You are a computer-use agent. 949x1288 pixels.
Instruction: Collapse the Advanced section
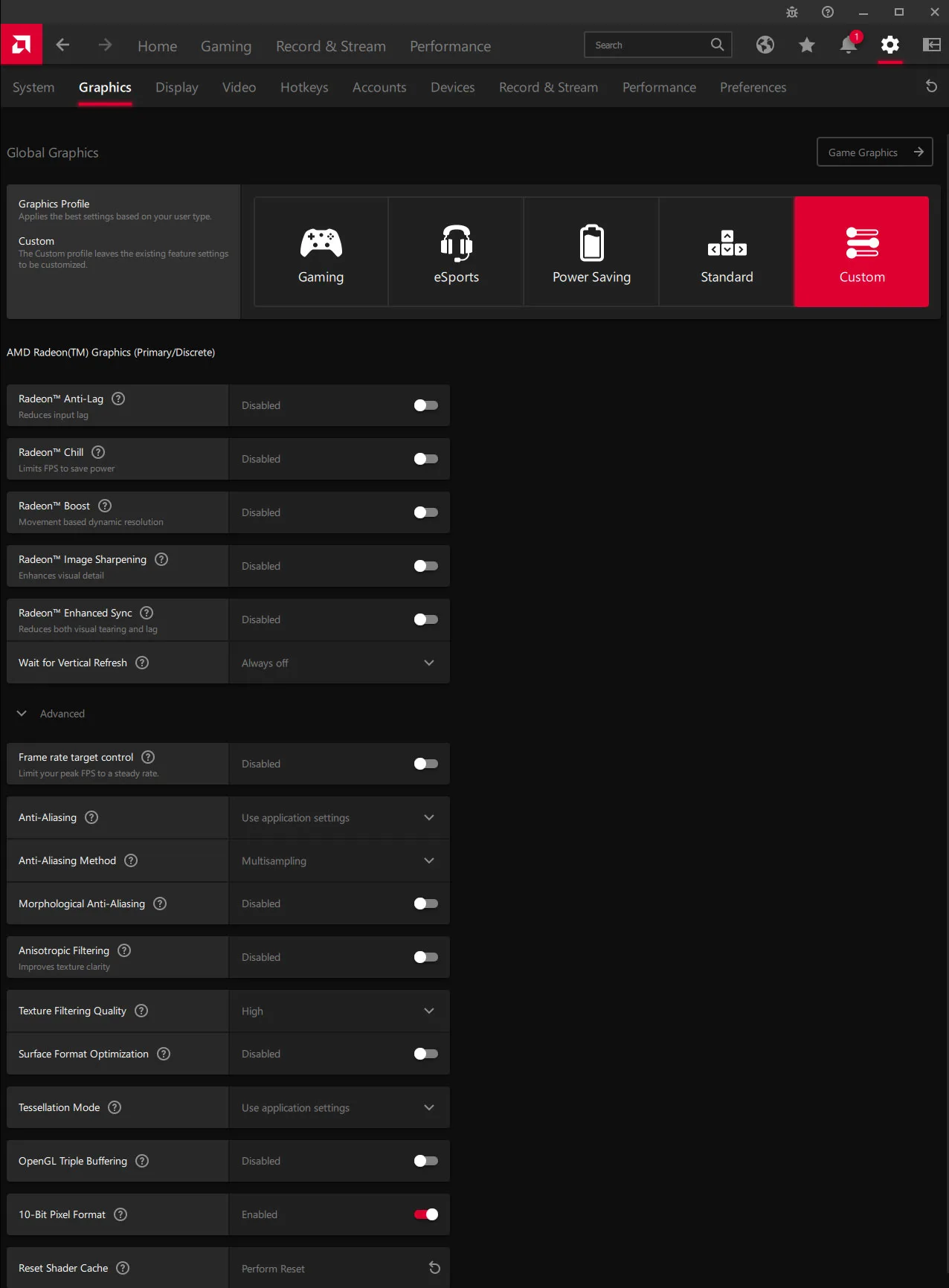51,713
